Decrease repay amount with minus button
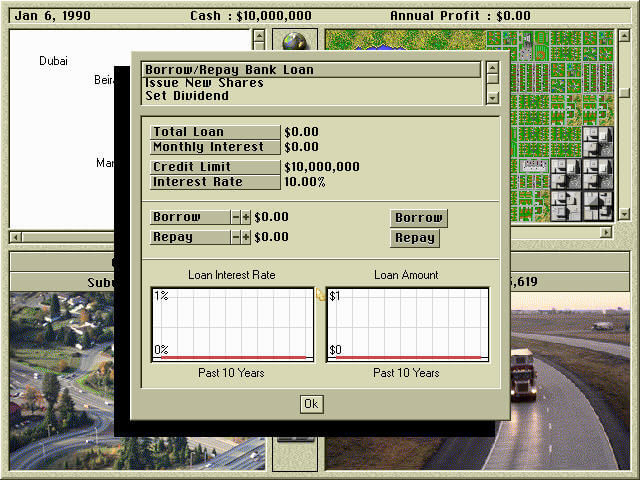Image resolution: width=640 pixels, height=480 pixels. pos(236,237)
